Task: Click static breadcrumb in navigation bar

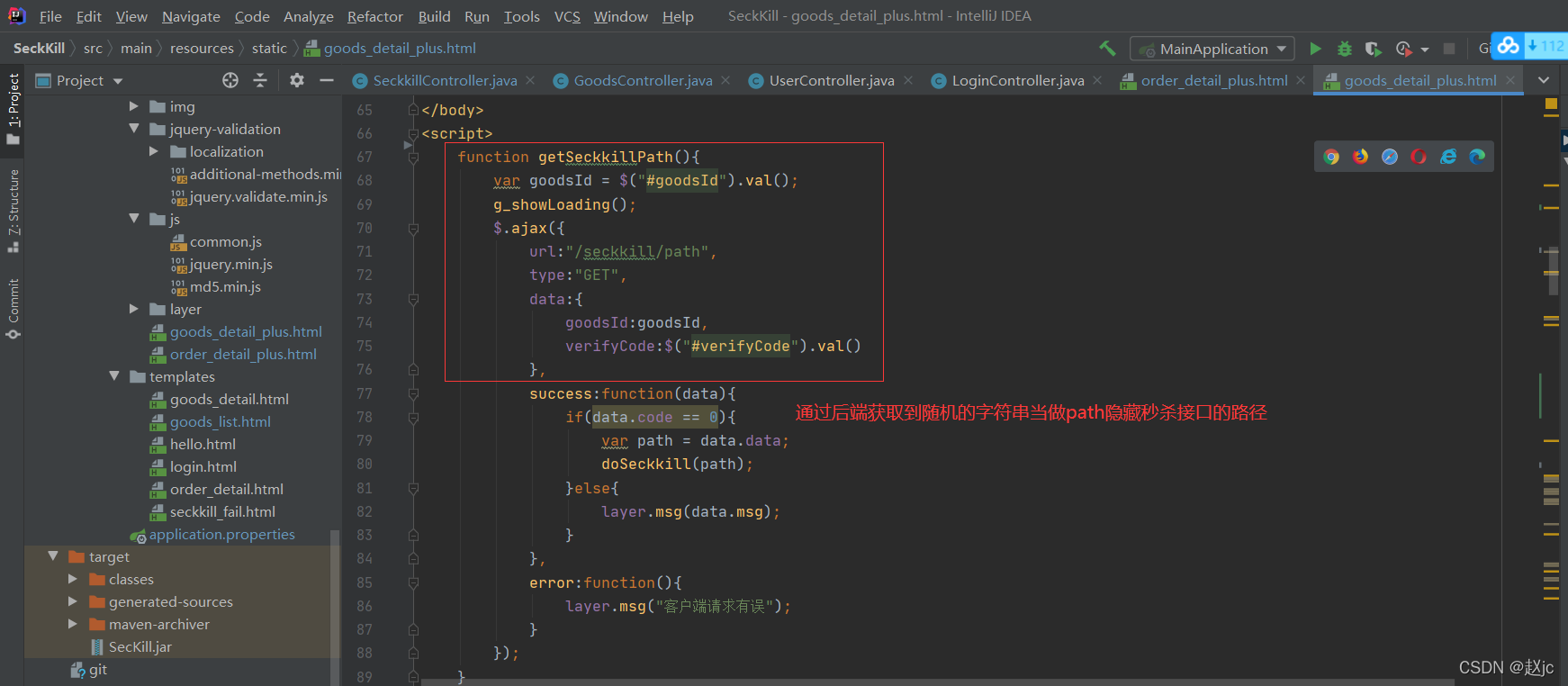Action: (x=269, y=48)
